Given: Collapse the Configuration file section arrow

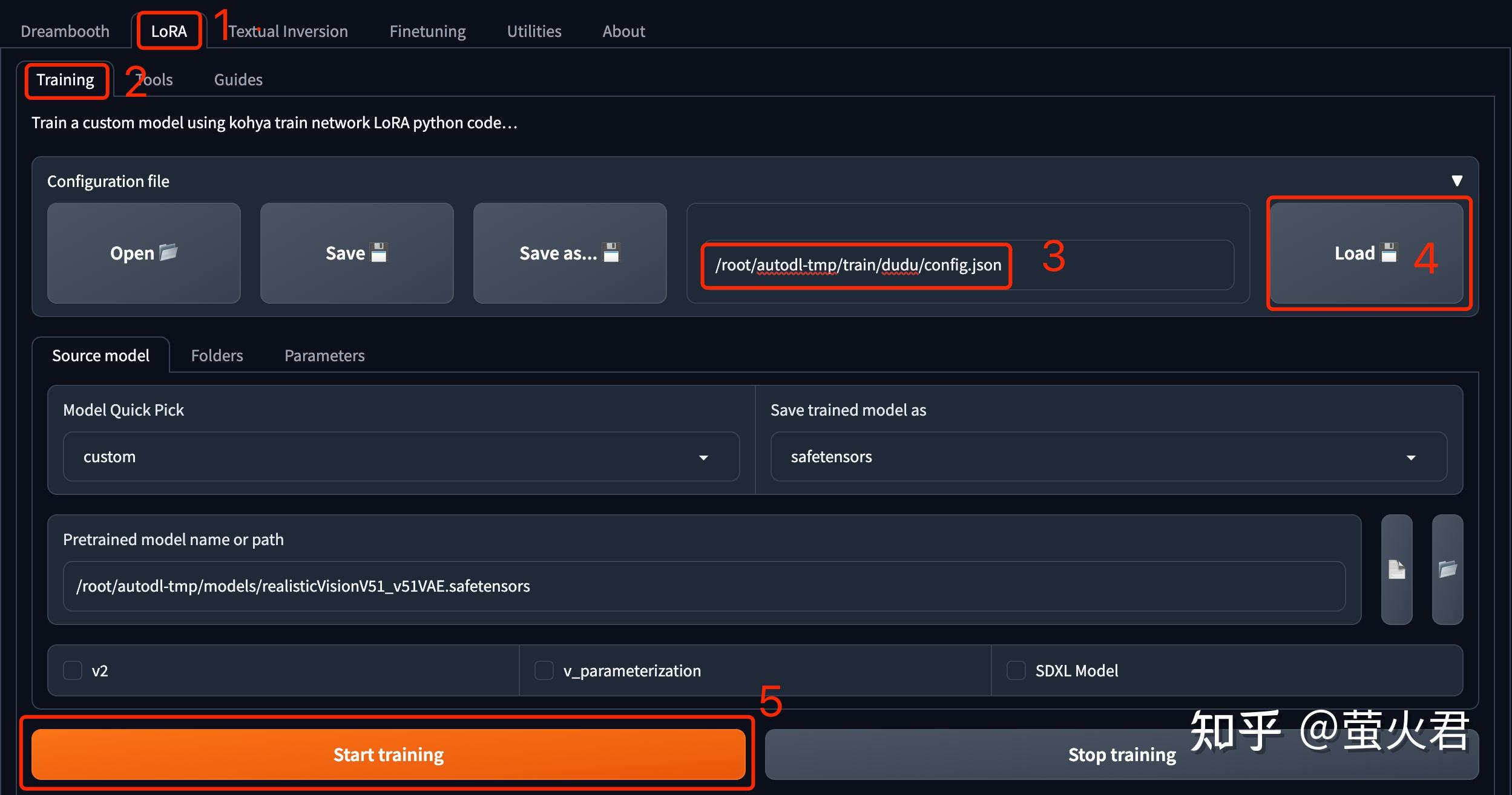Looking at the screenshot, I should [1457, 181].
